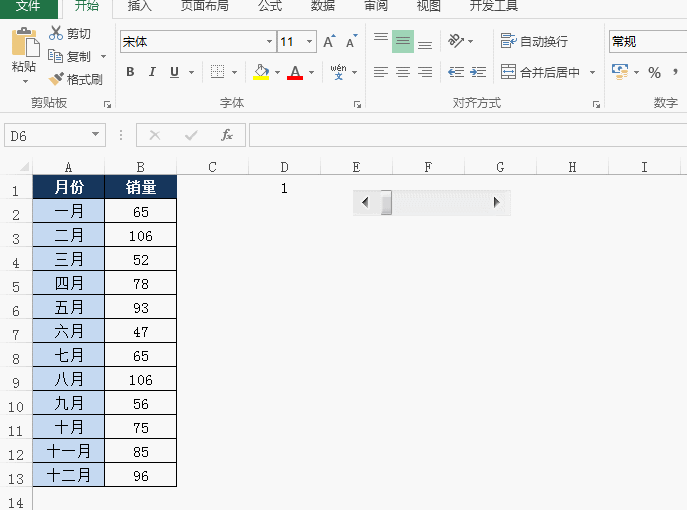Click the scroll bar control right arrow
The width and height of the screenshot is (687, 510).
tap(496, 202)
